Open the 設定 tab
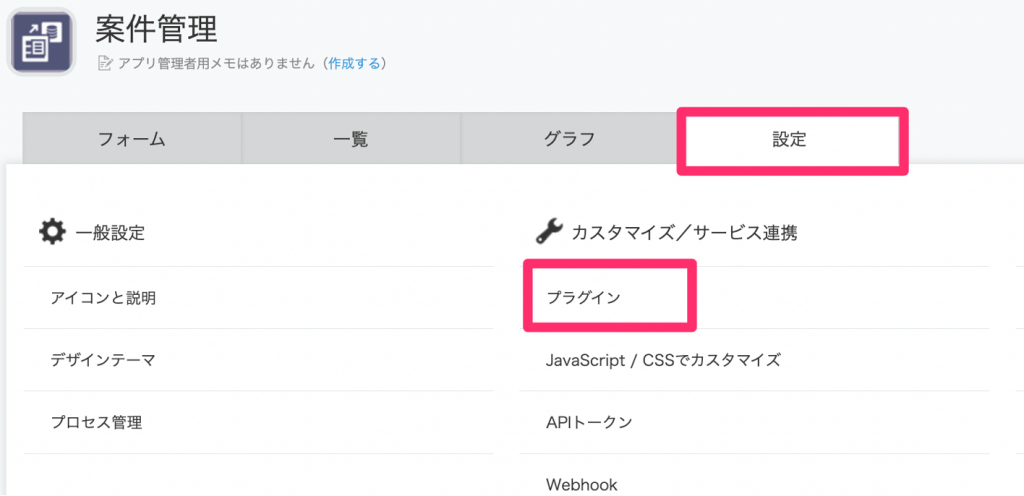The height and width of the screenshot is (496, 1024). [789, 139]
